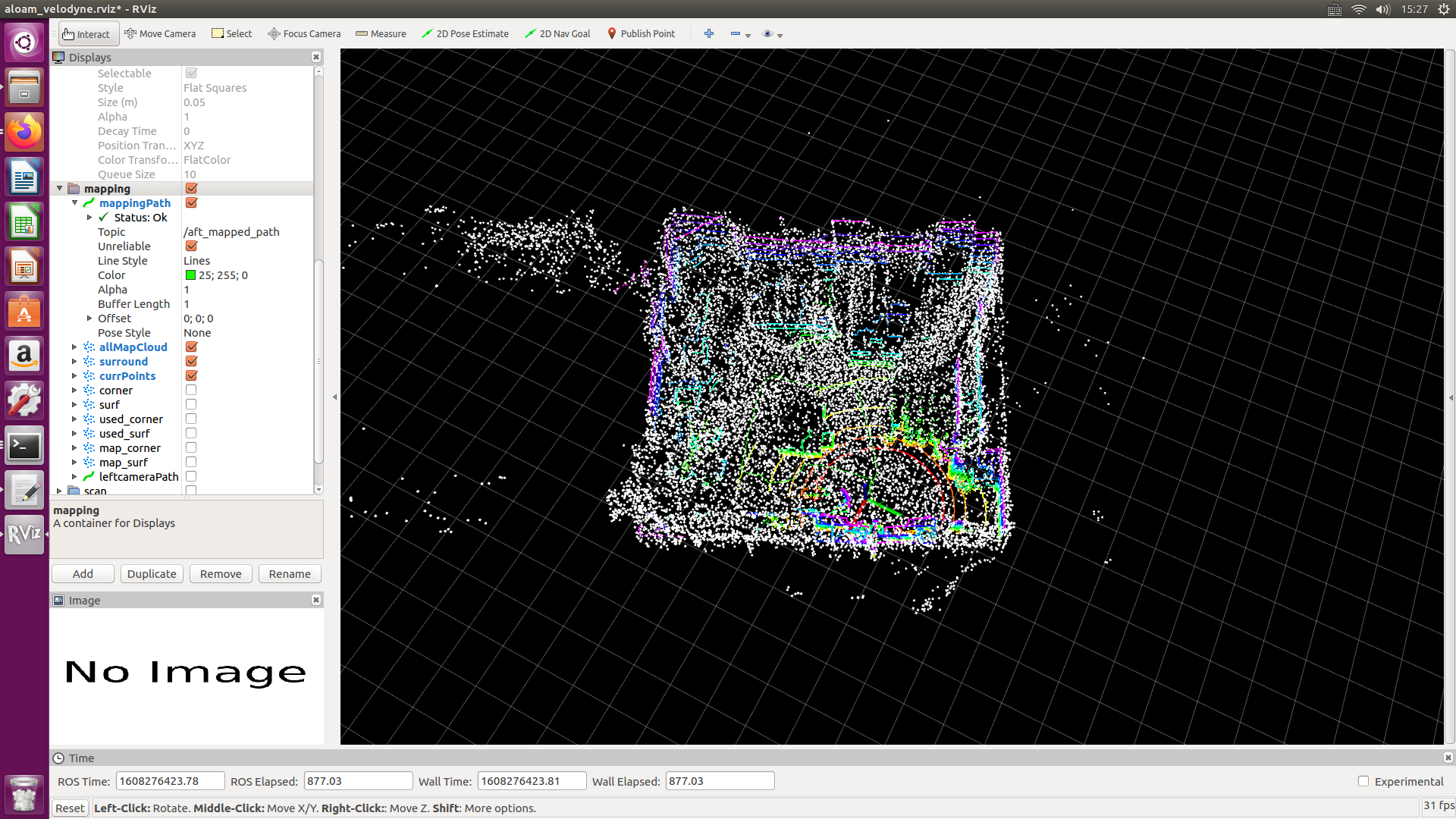The width and height of the screenshot is (1456, 819).
Task: Enable the leftcameraPath display checkbox
Action: point(191,477)
